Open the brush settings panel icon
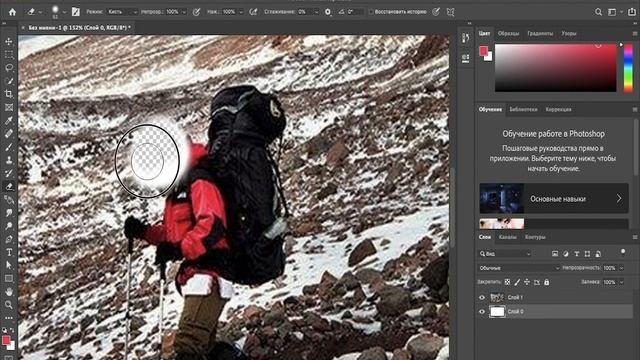The height and width of the screenshot is (360, 640). point(76,12)
